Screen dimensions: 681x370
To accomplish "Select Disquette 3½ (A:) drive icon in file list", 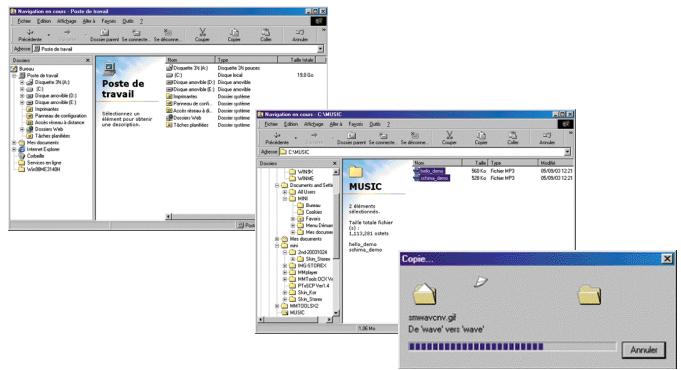I will click(x=169, y=68).
